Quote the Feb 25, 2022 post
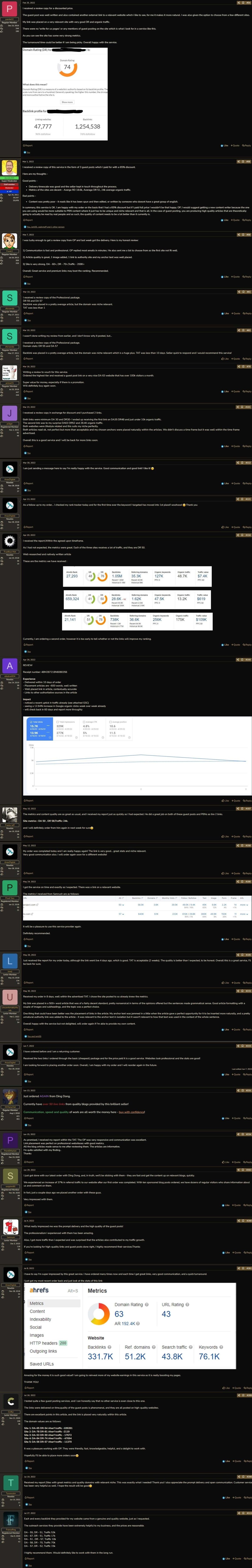 click(235, 146)
